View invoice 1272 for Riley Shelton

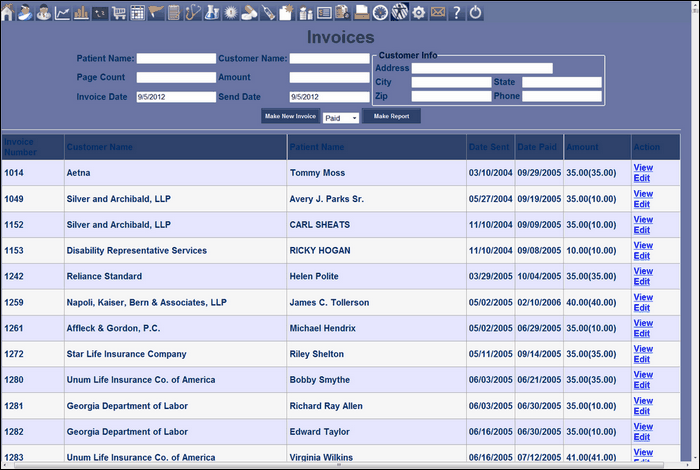(643, 349)
